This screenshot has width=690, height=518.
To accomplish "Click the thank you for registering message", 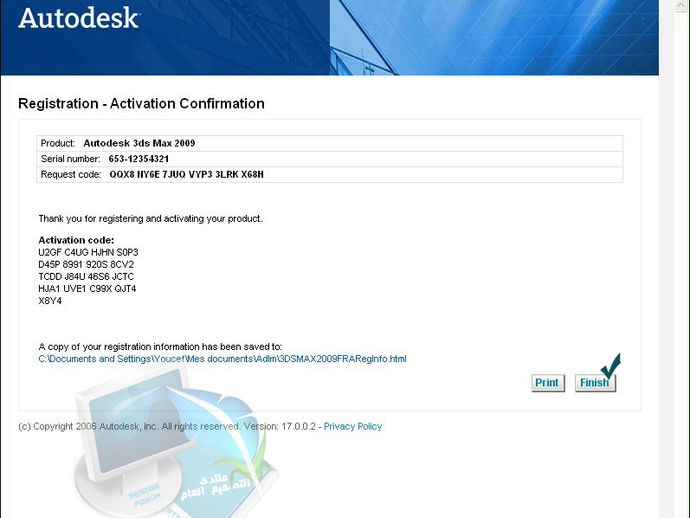I will 150,219.
